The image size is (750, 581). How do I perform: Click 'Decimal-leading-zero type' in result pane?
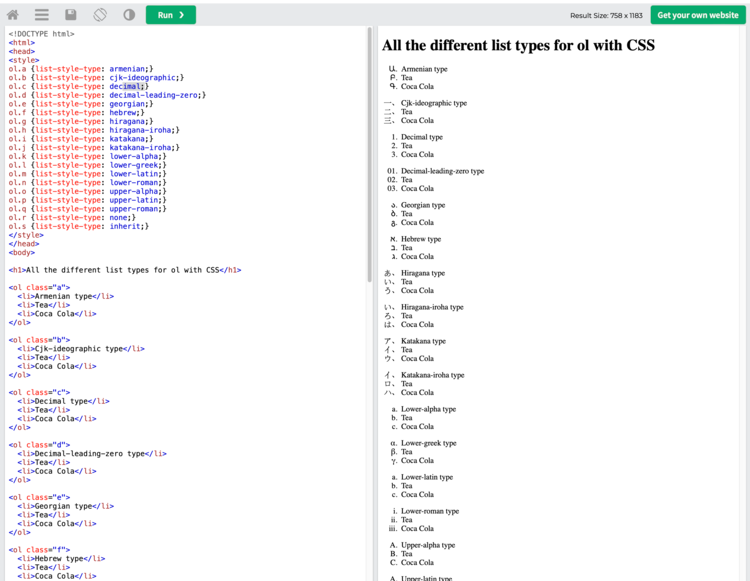[x=442, y=171]
